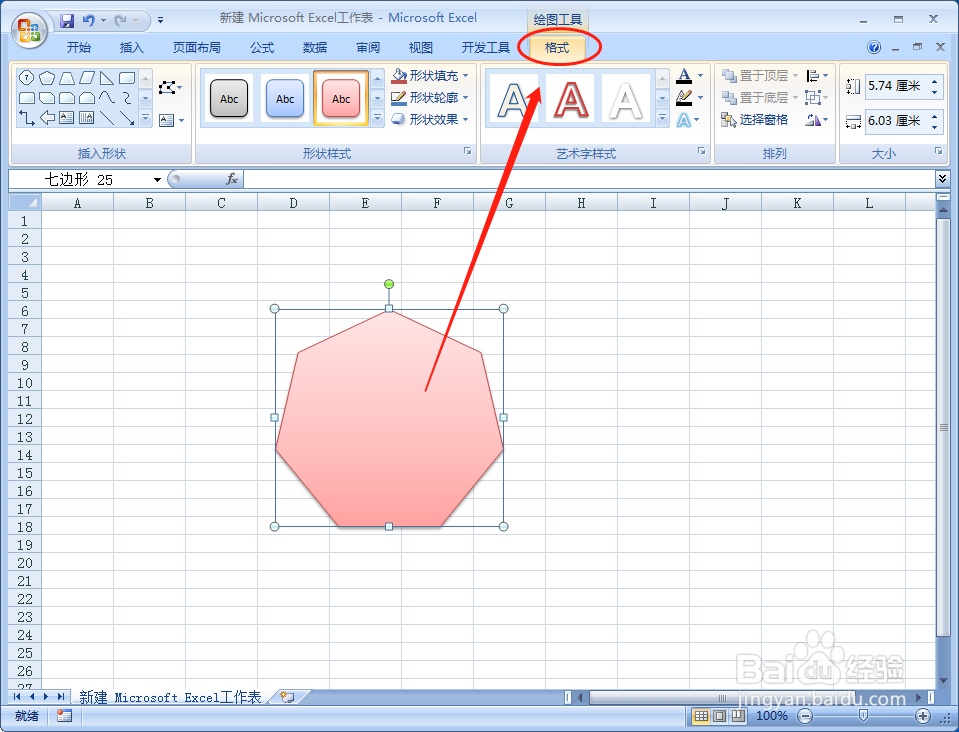This screenshot has width=959, height=732.
Task: Choose the parallelogram shape
Action: [87, 78]
